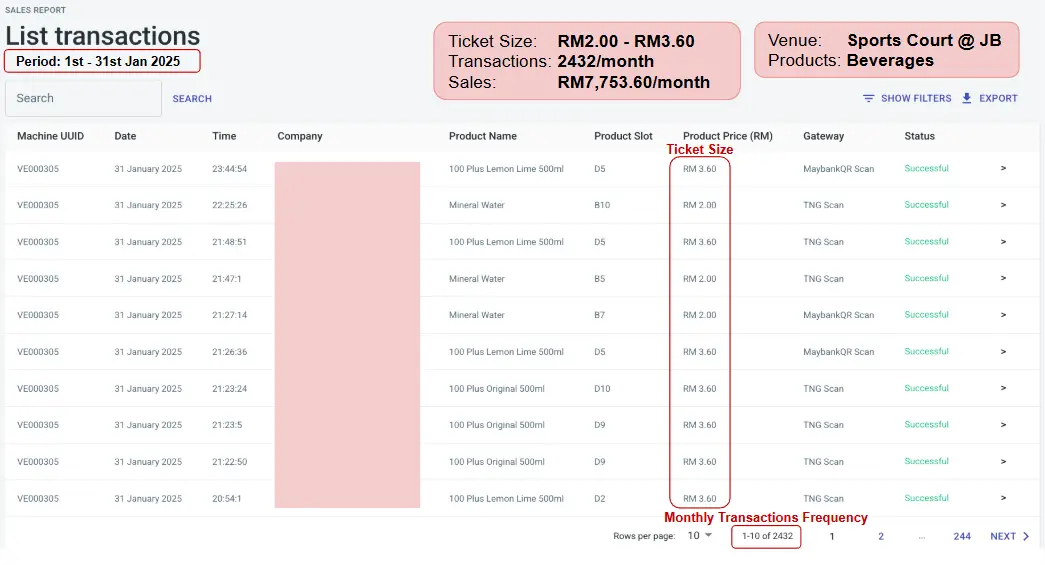This screenshot has width=1045, height=565.
Task: Jump to last page 244
Action: click(x=962, y=537)
